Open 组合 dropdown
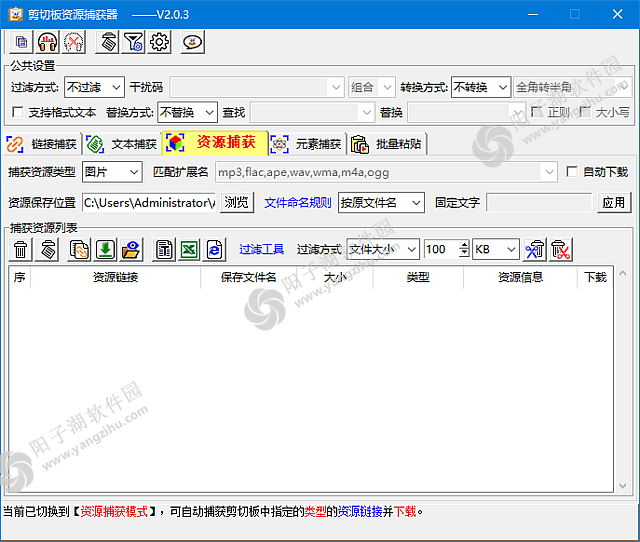The width and height of the screenshot is (640, 542). coord(372,87)
